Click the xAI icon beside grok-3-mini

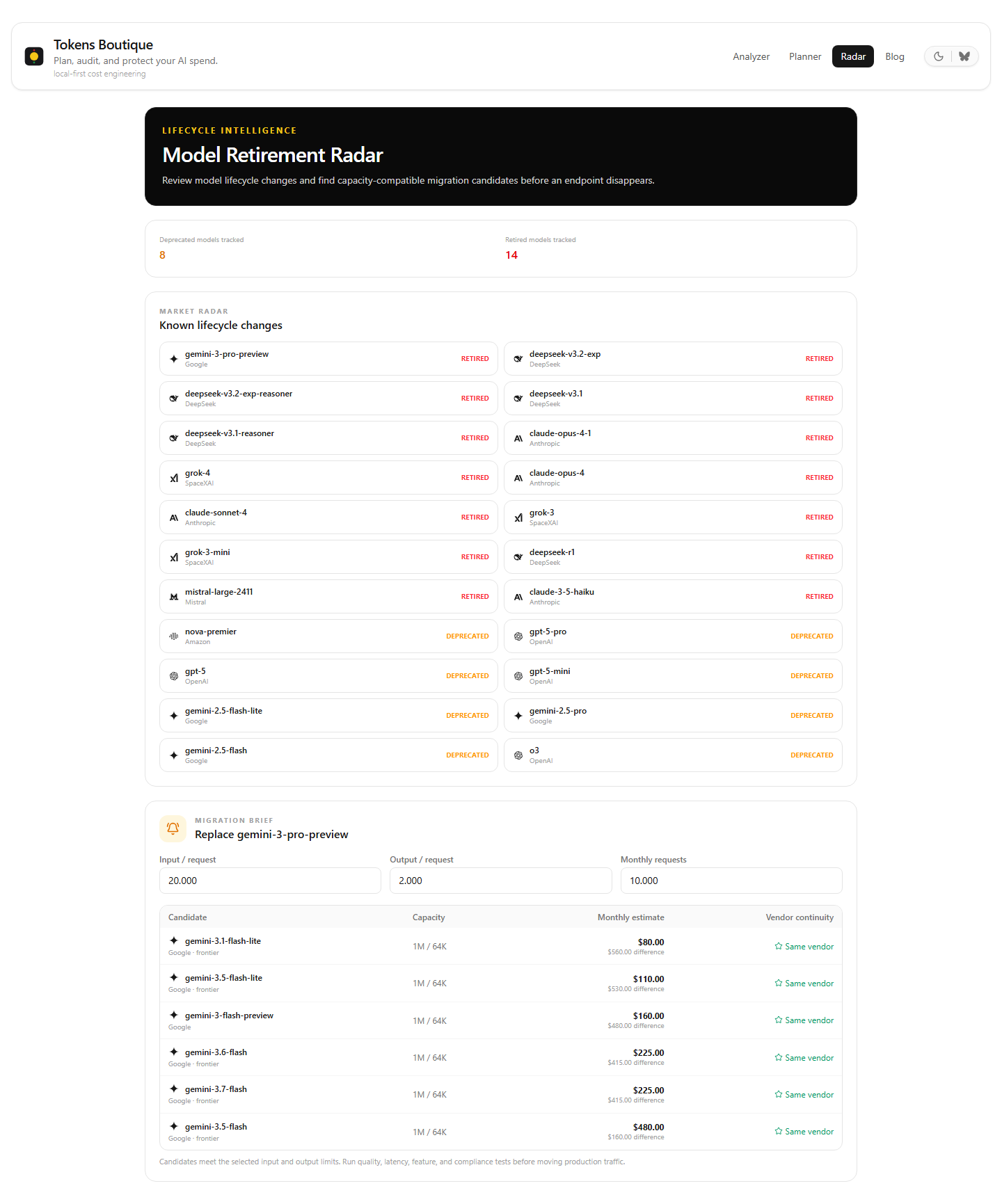pyautogui.click(x=174, y=557)
